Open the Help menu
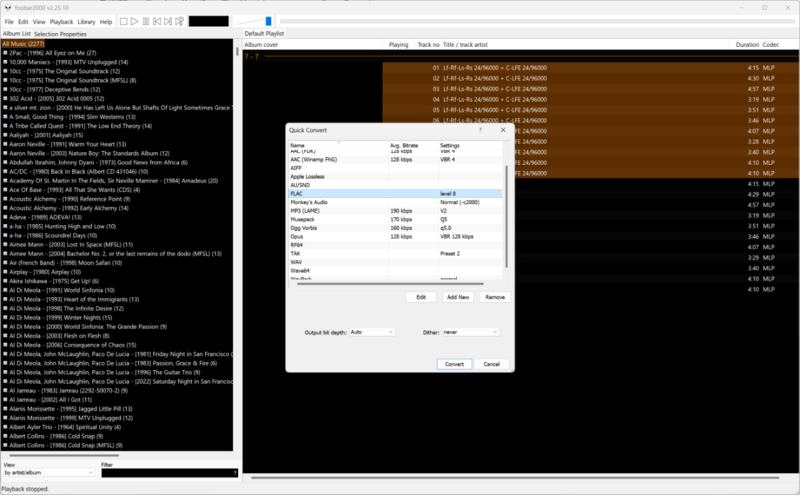Screen dimensions: 800x495 [106, 22]
